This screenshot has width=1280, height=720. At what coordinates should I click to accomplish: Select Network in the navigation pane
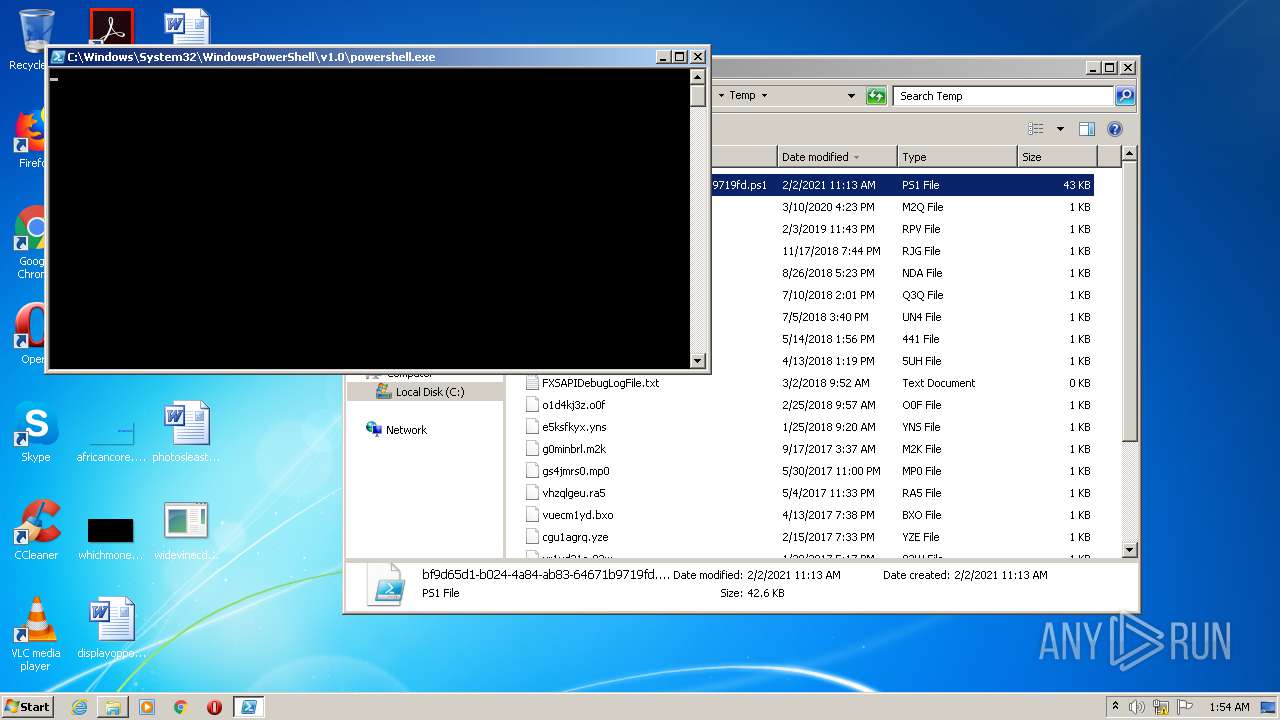406,430
